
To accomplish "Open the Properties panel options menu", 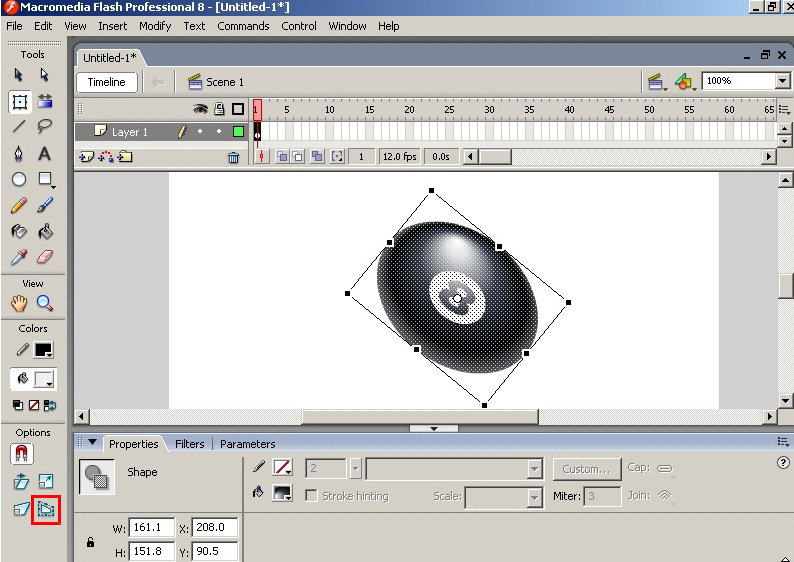I will pyautogui.click(x=783, y=442).
